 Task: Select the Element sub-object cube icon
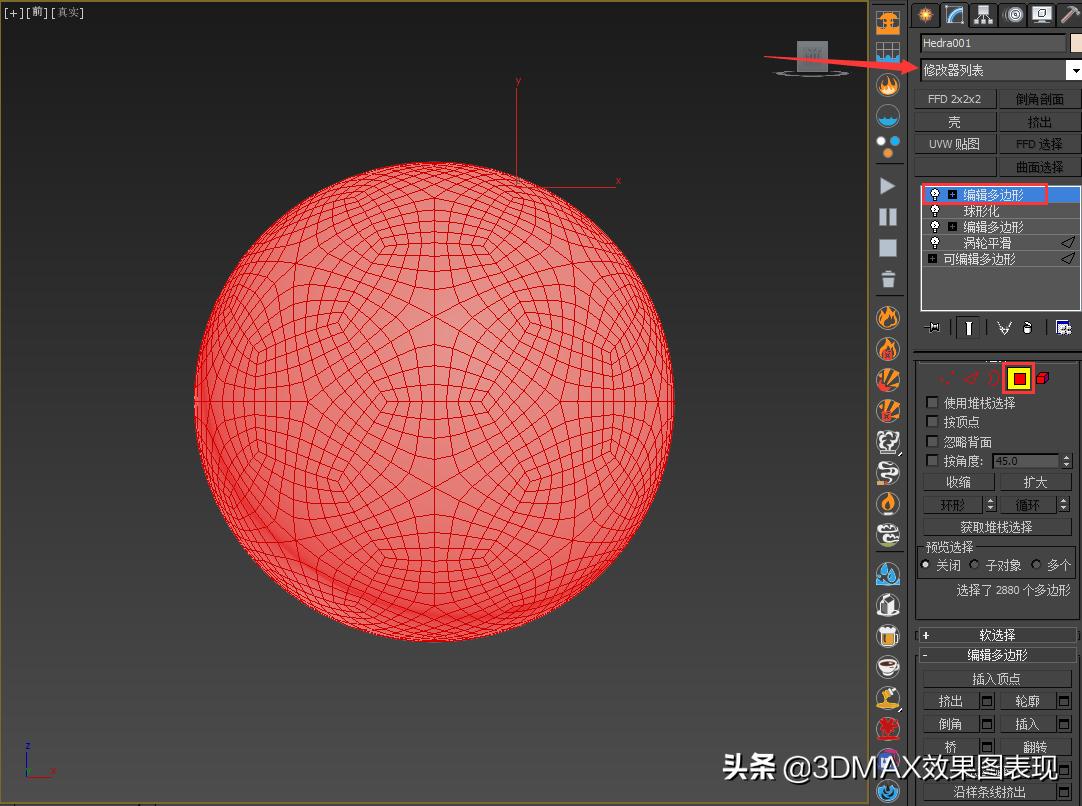click(1042, 378)
